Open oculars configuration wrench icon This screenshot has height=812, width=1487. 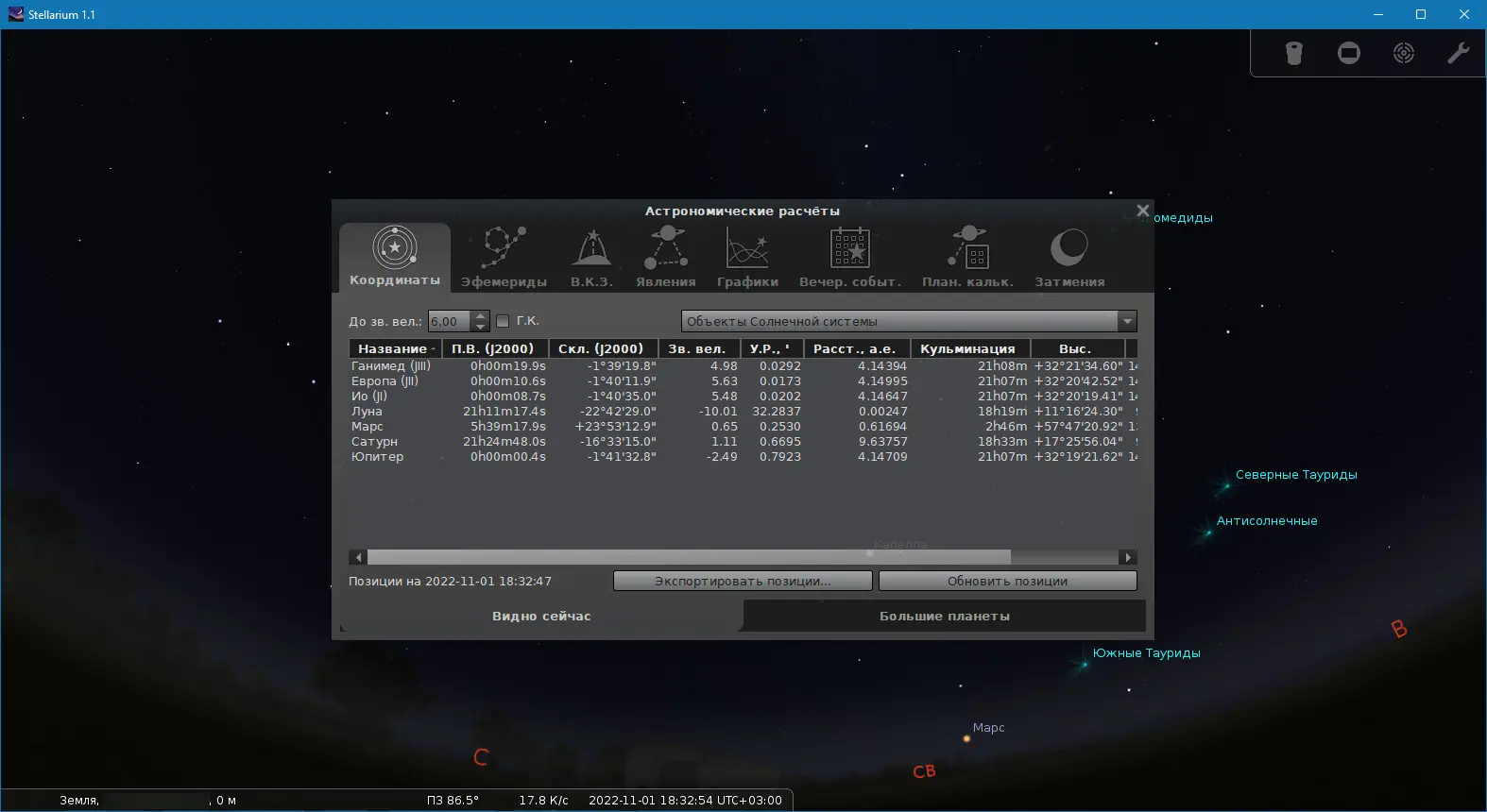1459,53
